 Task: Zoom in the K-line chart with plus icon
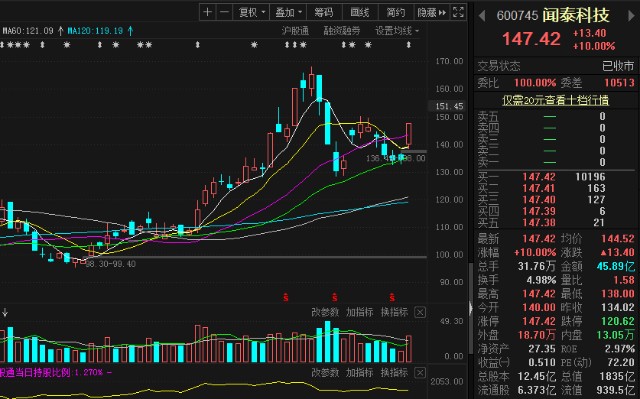(207, 12)
